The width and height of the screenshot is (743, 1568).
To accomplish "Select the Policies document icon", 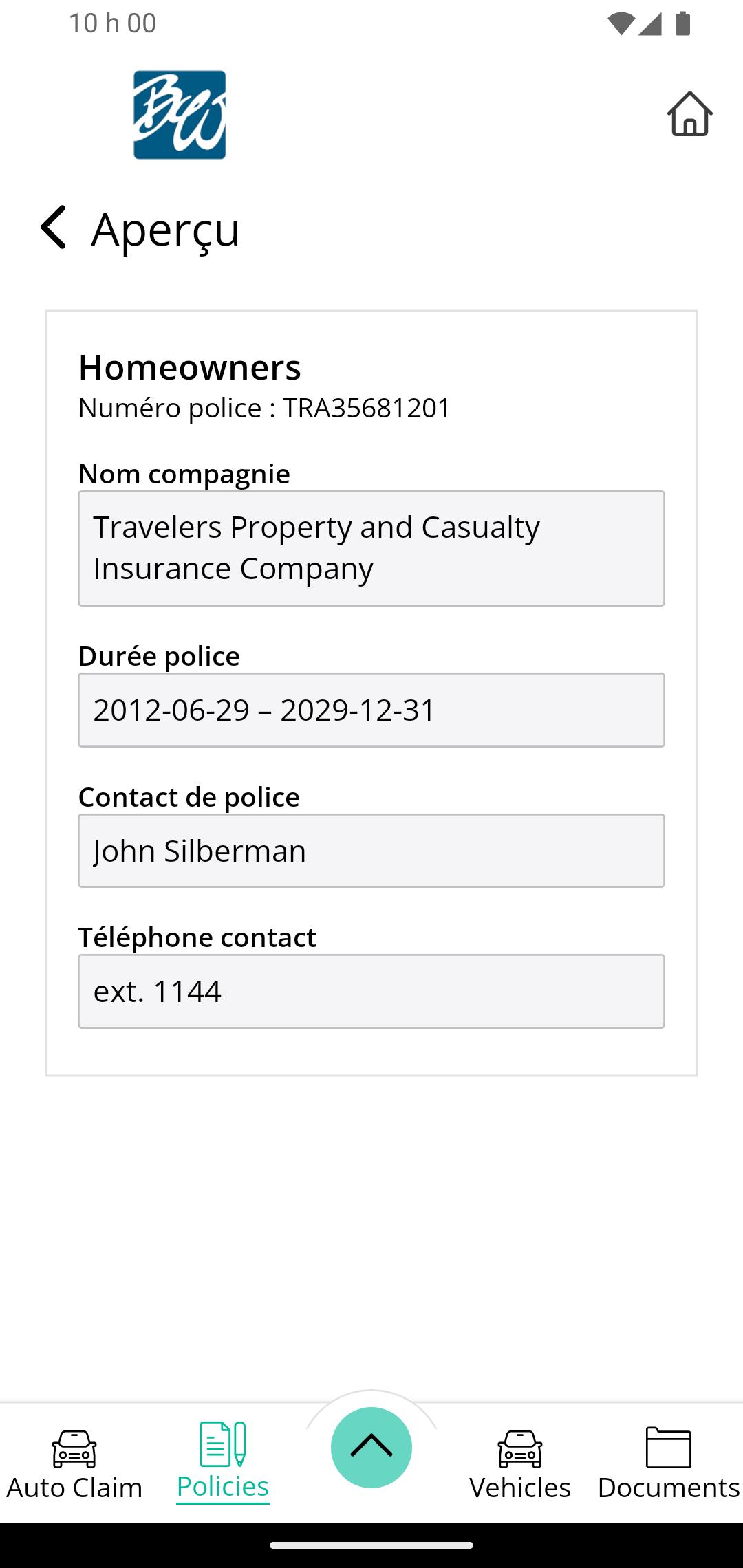I will pos(223,1444).
